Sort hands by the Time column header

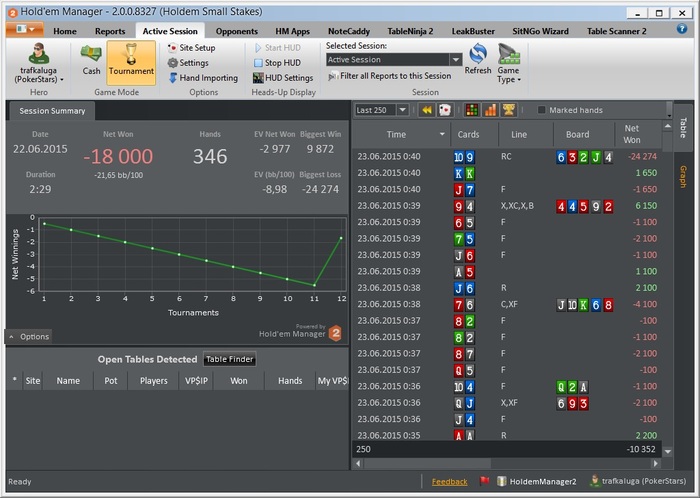(396, 134)
